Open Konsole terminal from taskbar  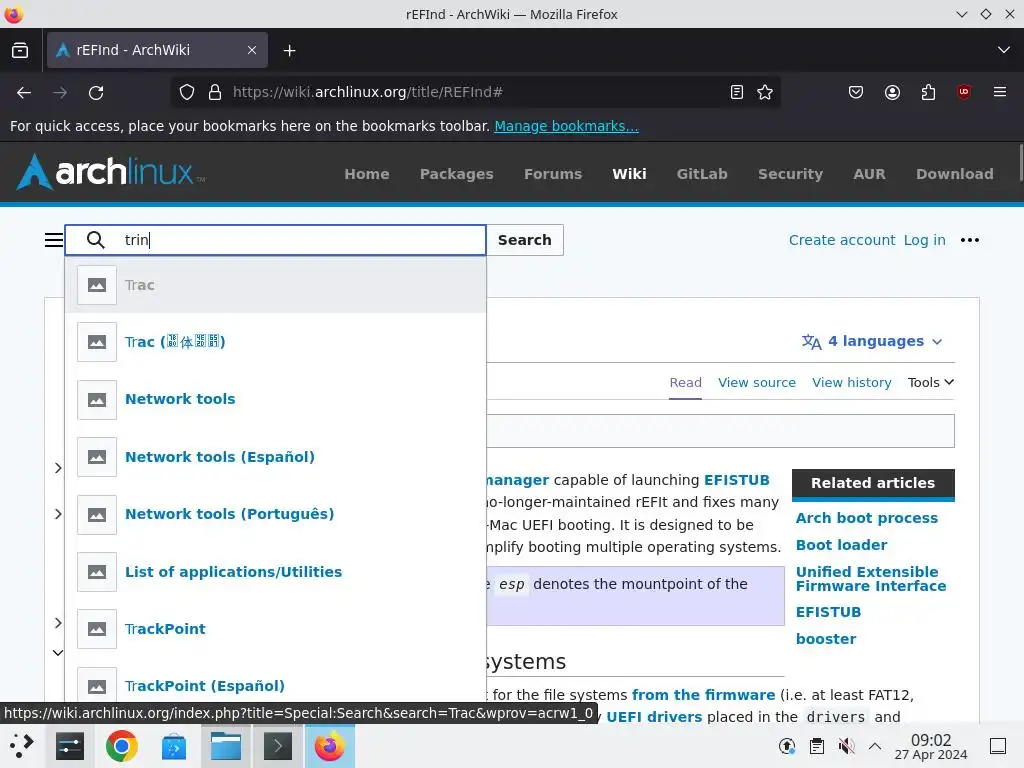click(x=278, y=746)
